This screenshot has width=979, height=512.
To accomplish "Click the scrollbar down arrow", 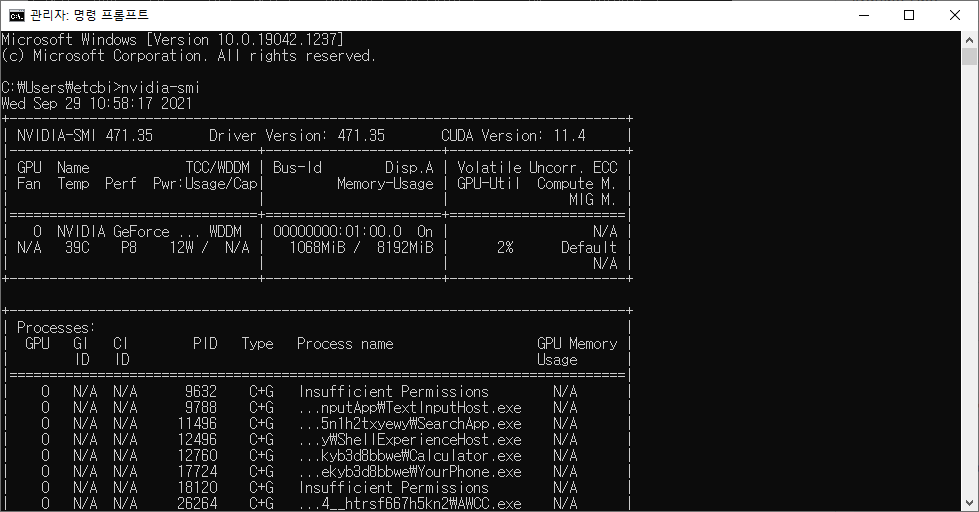I will coord(969,503).
